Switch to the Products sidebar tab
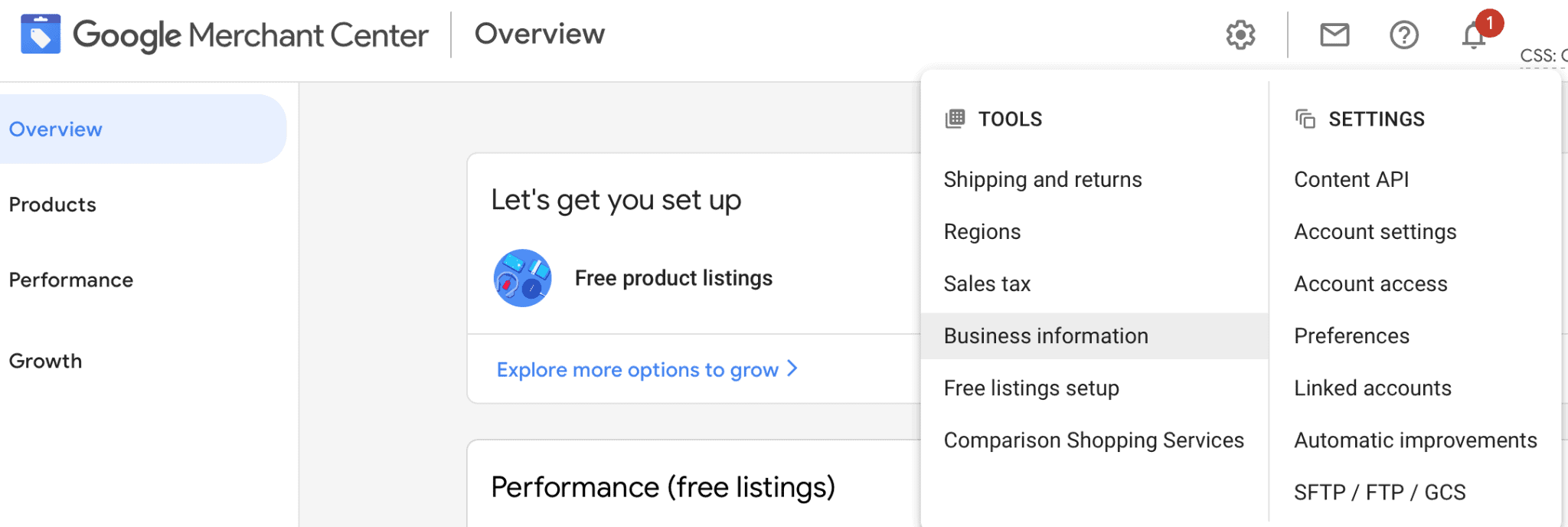1568x527 pixels. [x=53, y=205]
